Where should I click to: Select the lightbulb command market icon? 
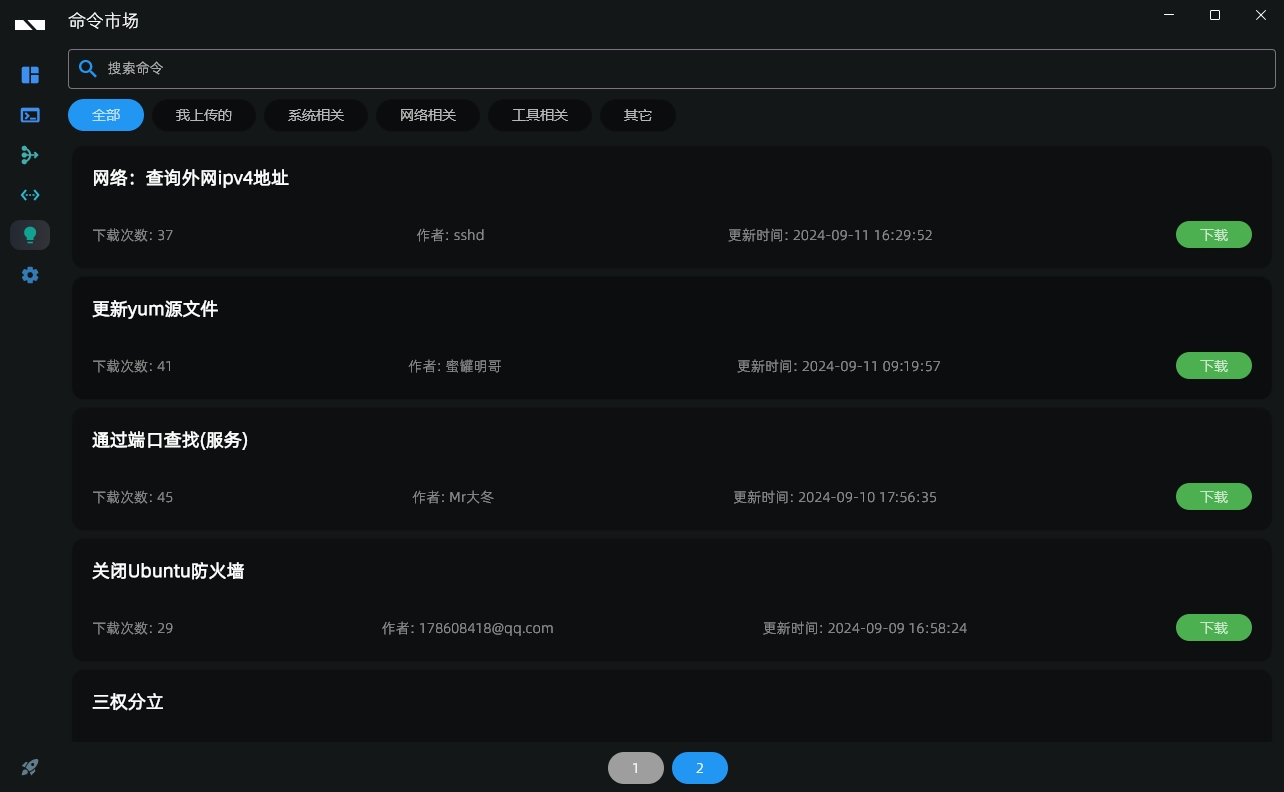(30, 235)
